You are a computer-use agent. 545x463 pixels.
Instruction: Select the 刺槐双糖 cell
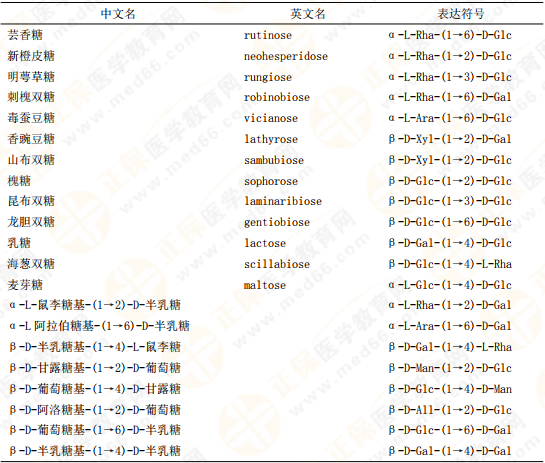coord(31,97)
